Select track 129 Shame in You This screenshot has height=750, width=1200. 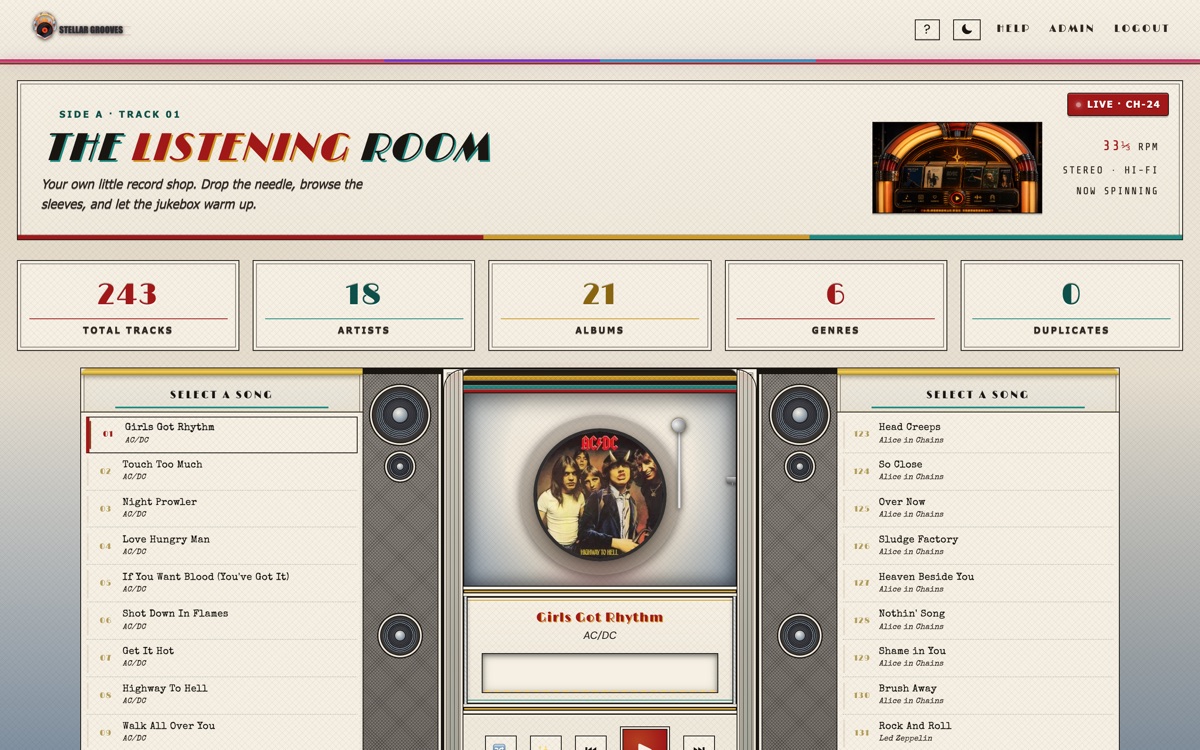pos(978,657)
